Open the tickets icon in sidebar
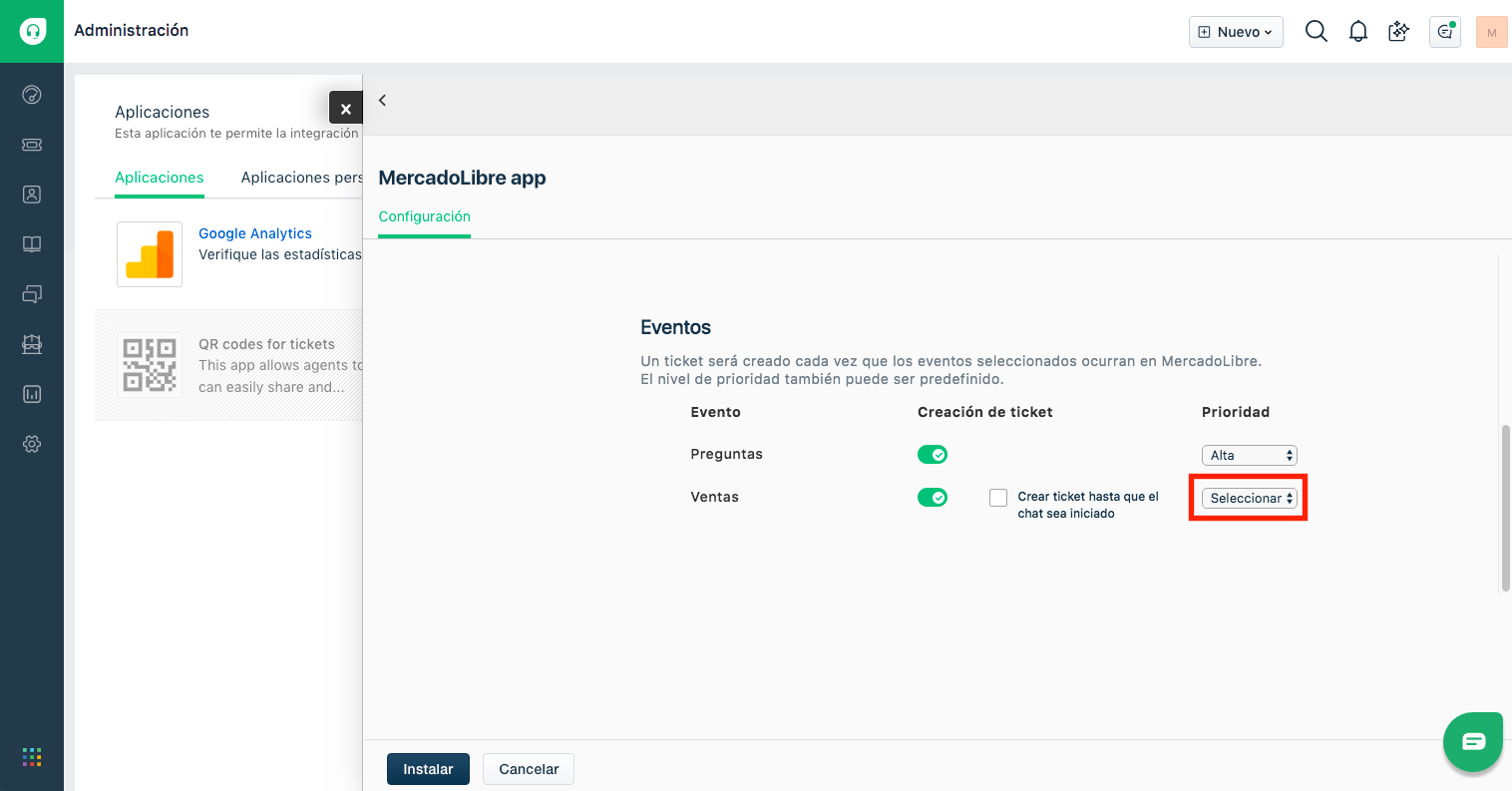Screen dimensions: 1512x791 coord(32,145)
